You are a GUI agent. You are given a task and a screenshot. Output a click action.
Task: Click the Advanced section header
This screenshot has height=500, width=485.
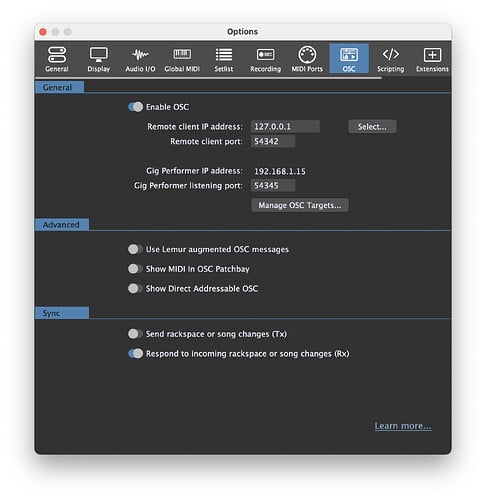pyautogui.click(x=62, y=225)
